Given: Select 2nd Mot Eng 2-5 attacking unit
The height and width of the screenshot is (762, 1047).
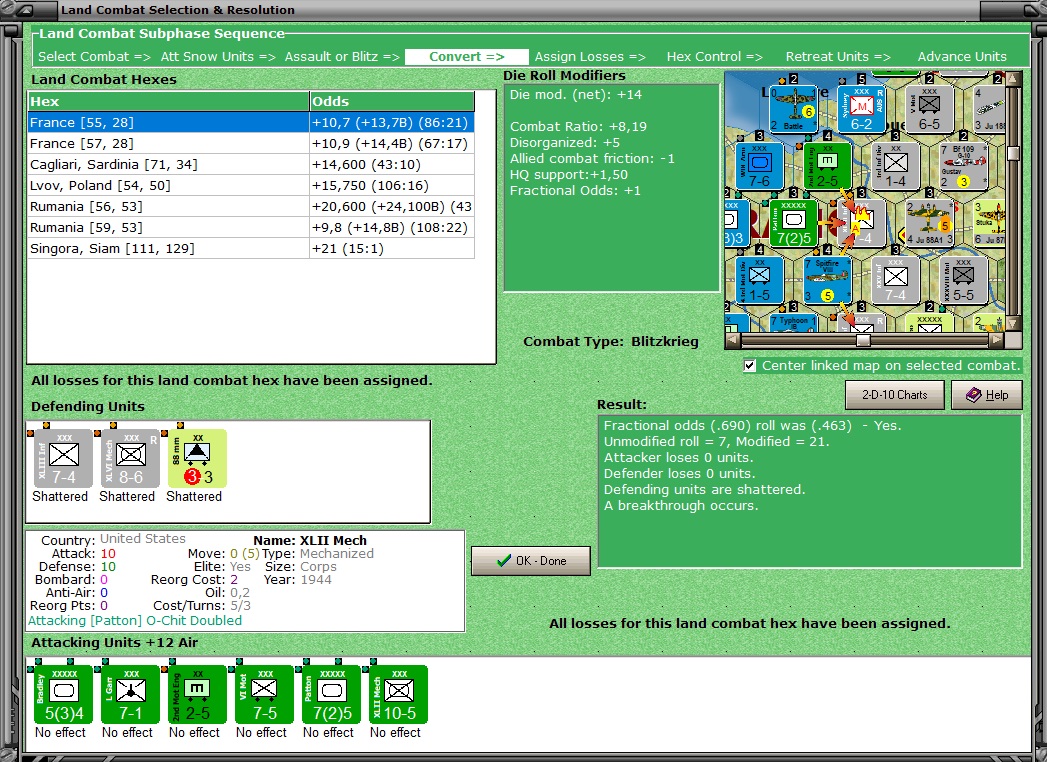Looking at the screenshot, I should (197, 695).
